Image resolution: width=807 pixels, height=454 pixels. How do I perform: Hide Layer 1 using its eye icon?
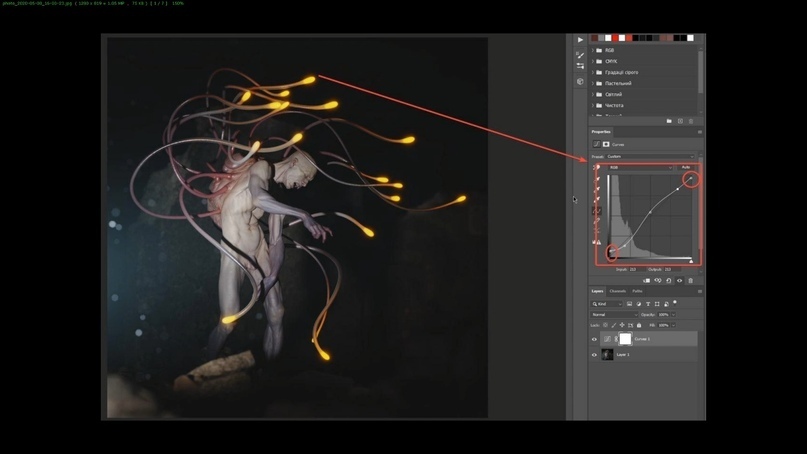point(594,355)
